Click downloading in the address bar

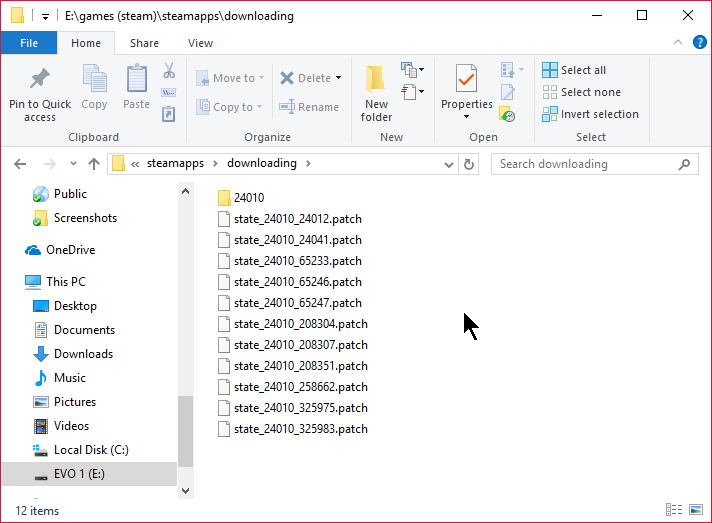pos(262,163)
